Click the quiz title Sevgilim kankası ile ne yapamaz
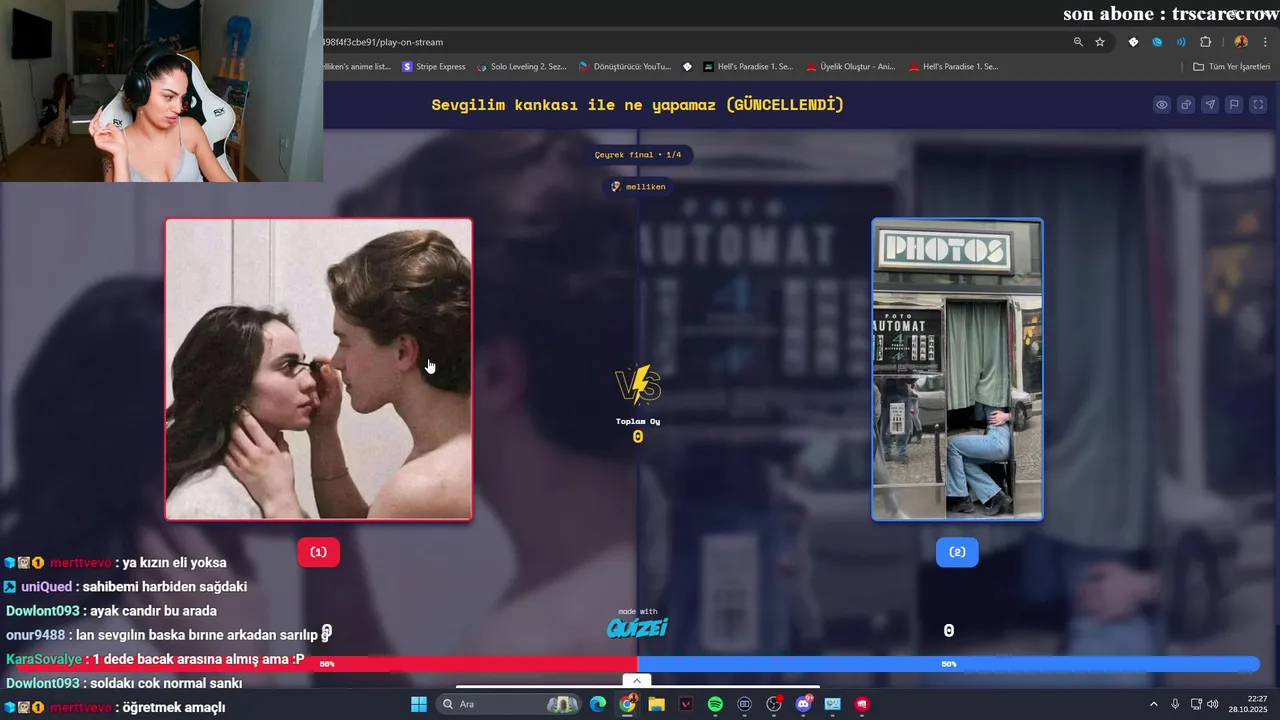Image resolution: width=1280 pixels, height=720 pixels. [x=638, y=105]
